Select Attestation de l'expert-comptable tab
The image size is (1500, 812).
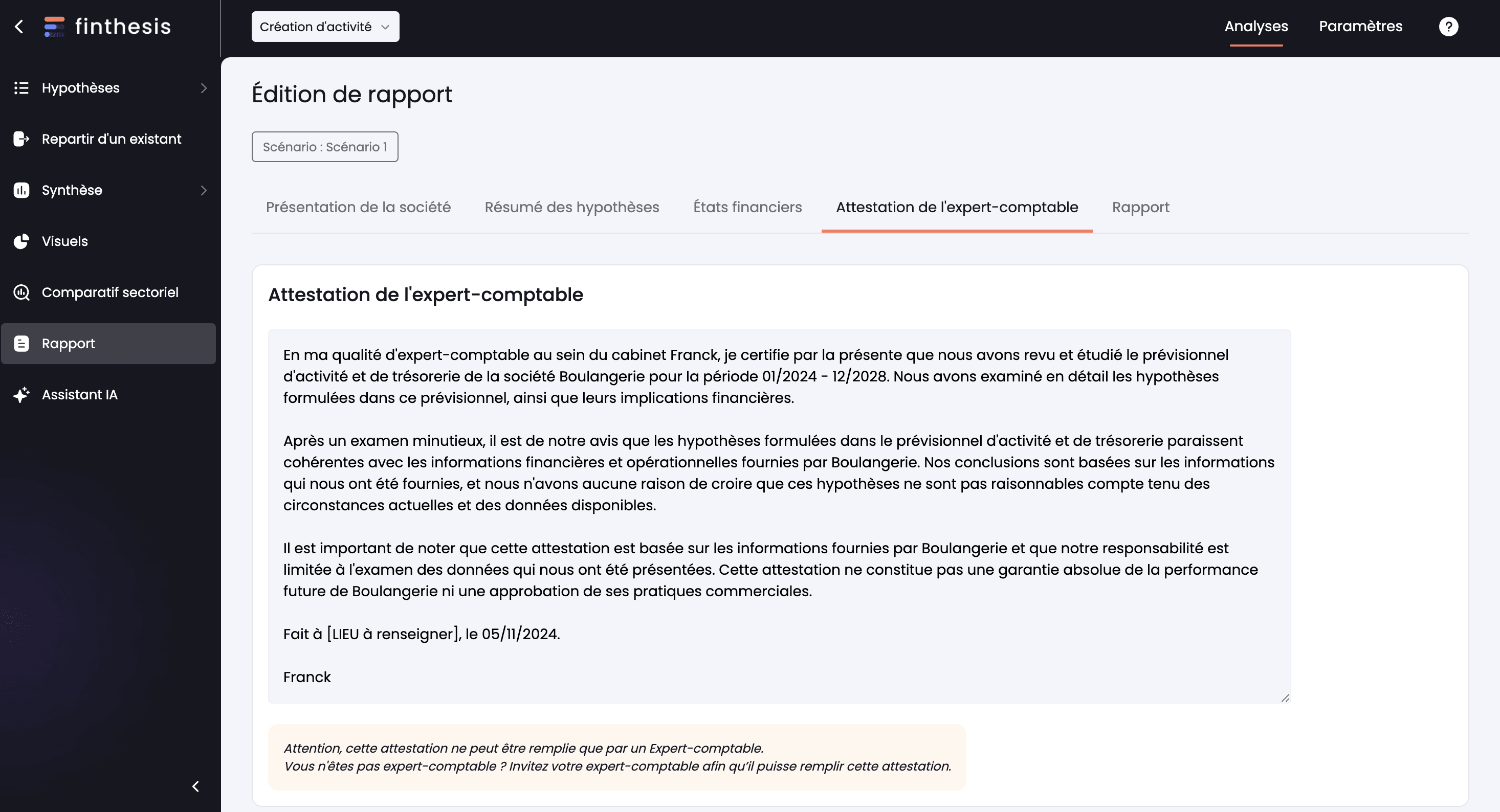[x=957, y=207]
